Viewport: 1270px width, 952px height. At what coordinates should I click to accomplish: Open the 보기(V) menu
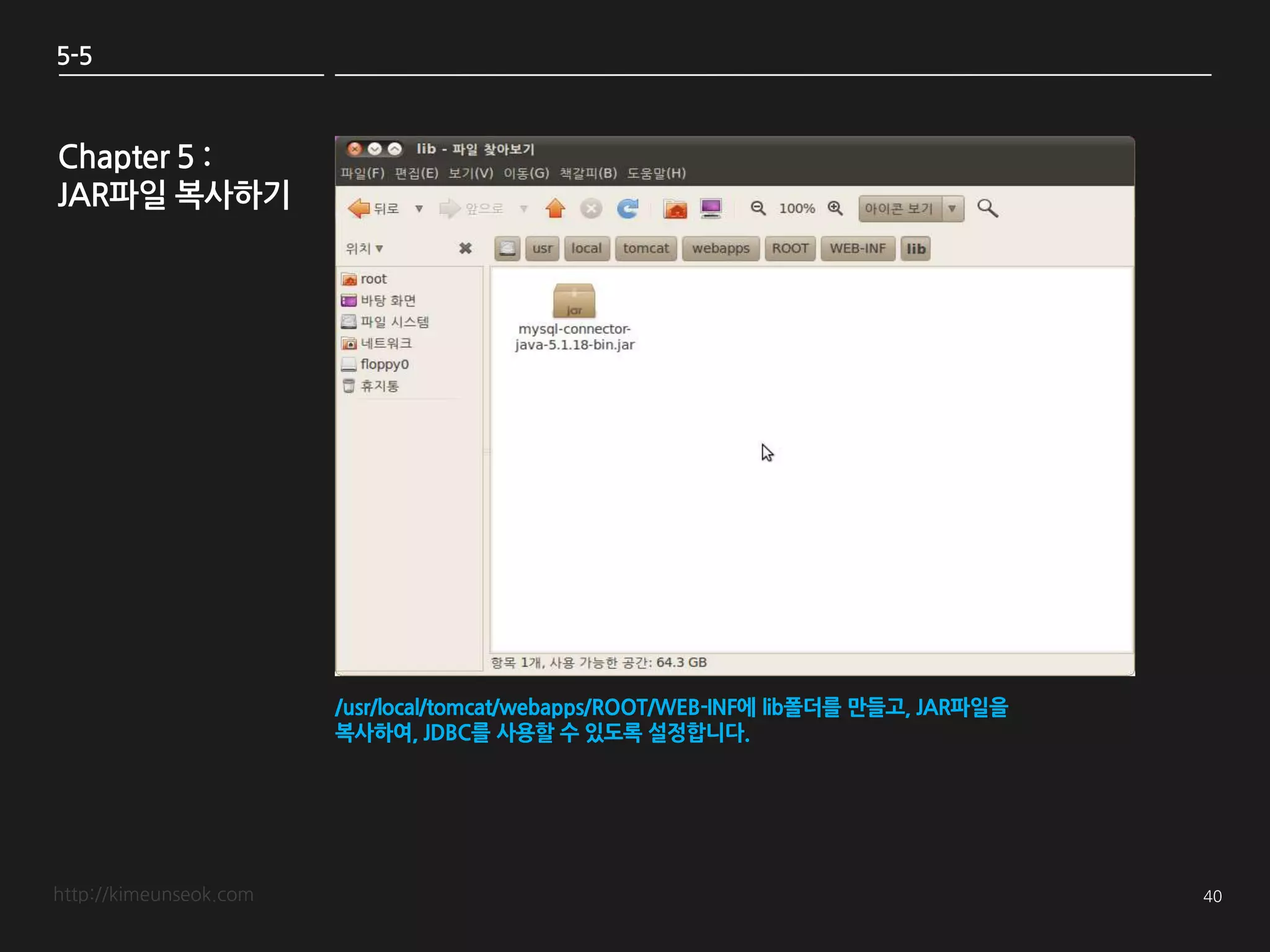tap(471, 173)
